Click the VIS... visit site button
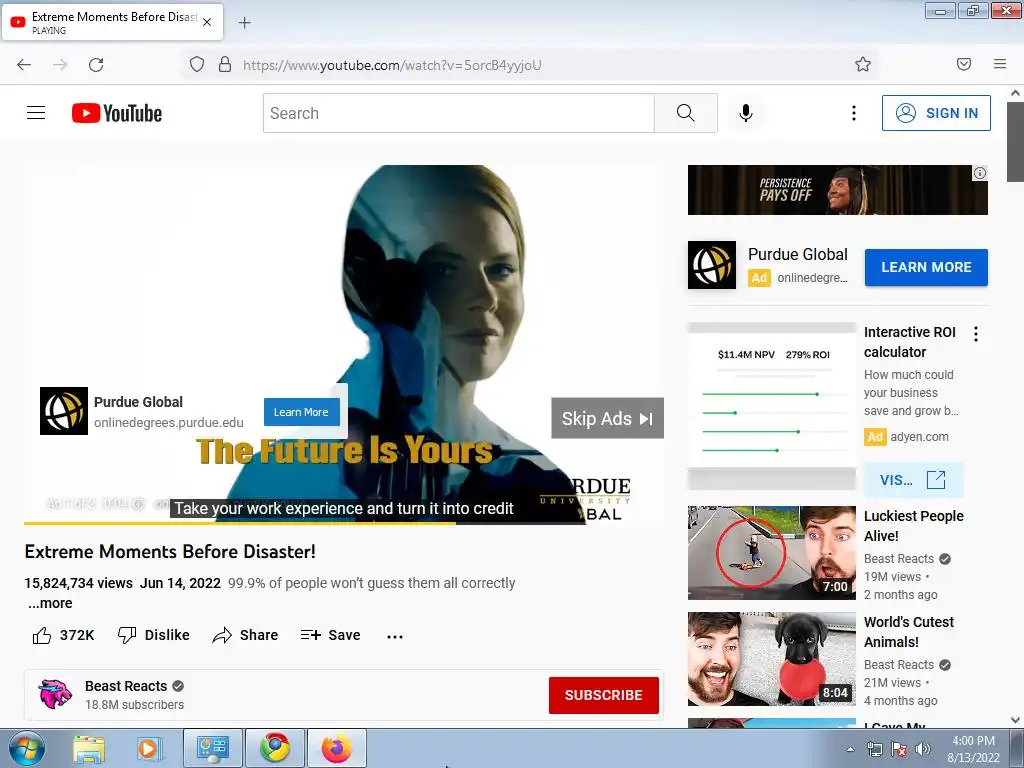Image resolution: width=1024 pixels, height=768 pixels. click(913, 480)
